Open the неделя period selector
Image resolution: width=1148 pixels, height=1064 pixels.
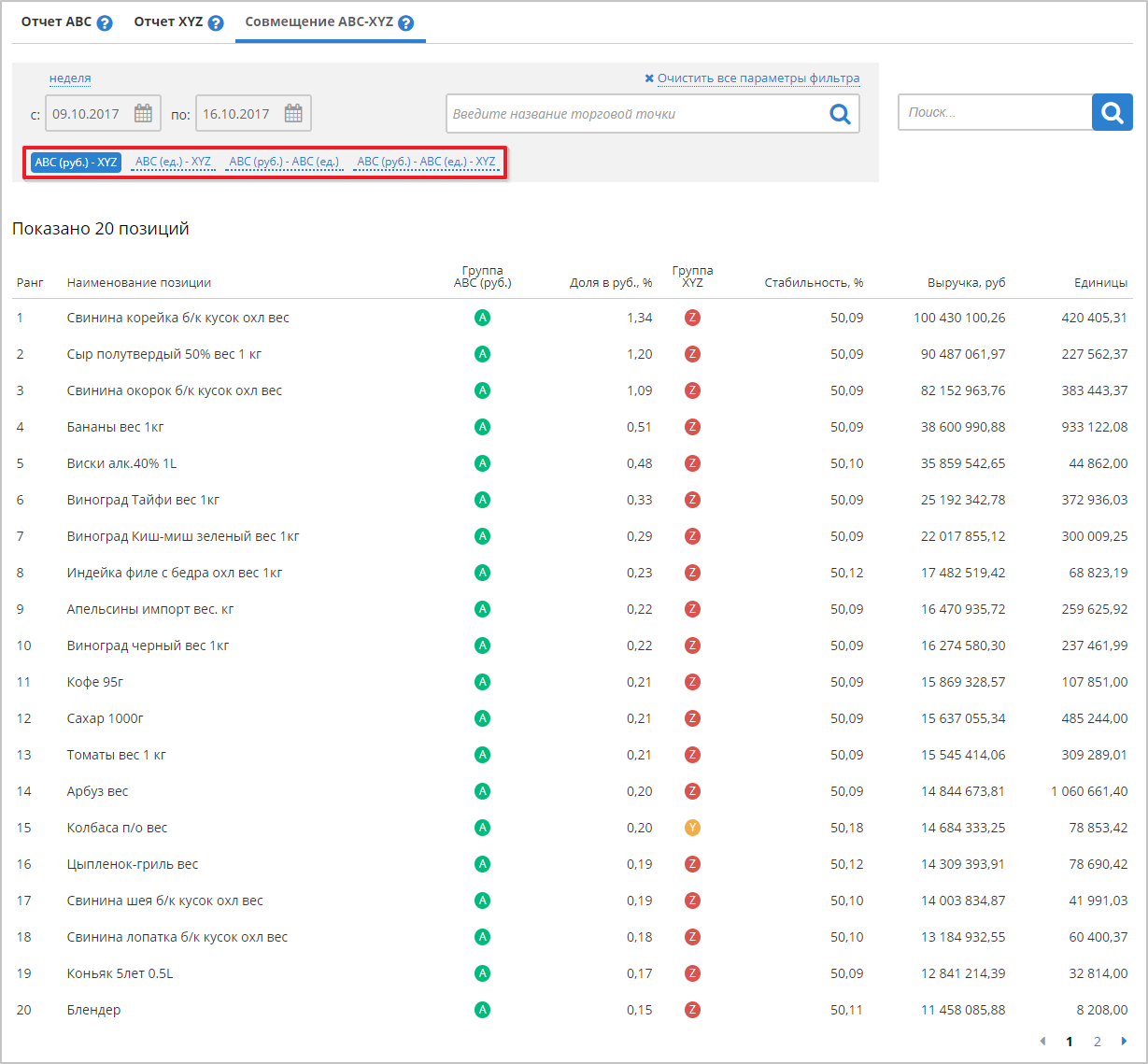coord(70,78)
